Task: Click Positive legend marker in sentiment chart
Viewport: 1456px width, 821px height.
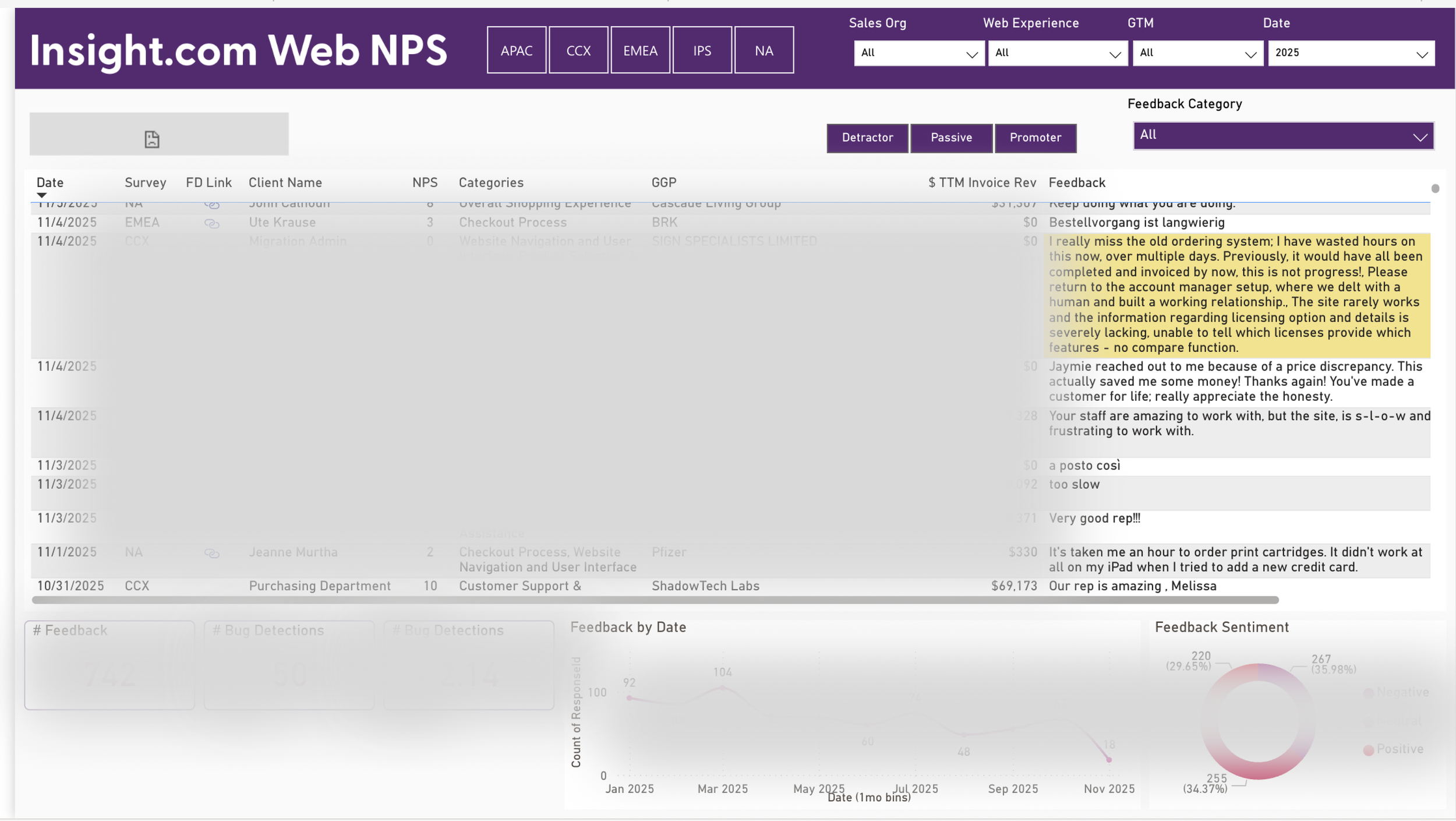Action: coord(1368,750)
